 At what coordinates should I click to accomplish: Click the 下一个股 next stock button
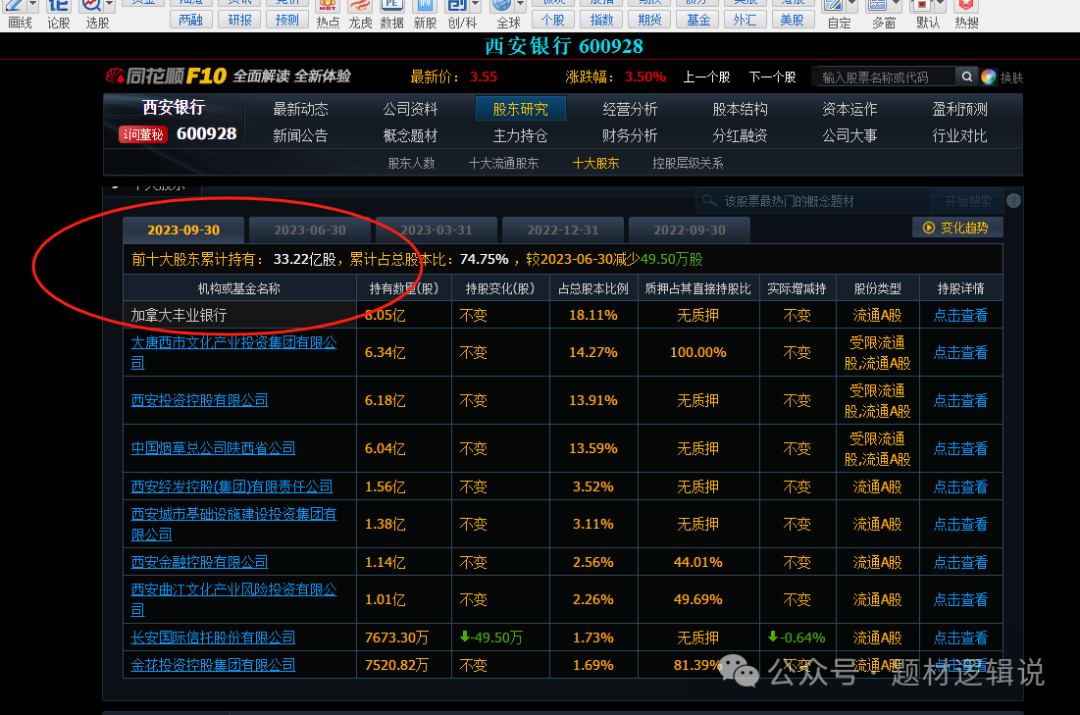pyautogui.click(x=772, y=77)
